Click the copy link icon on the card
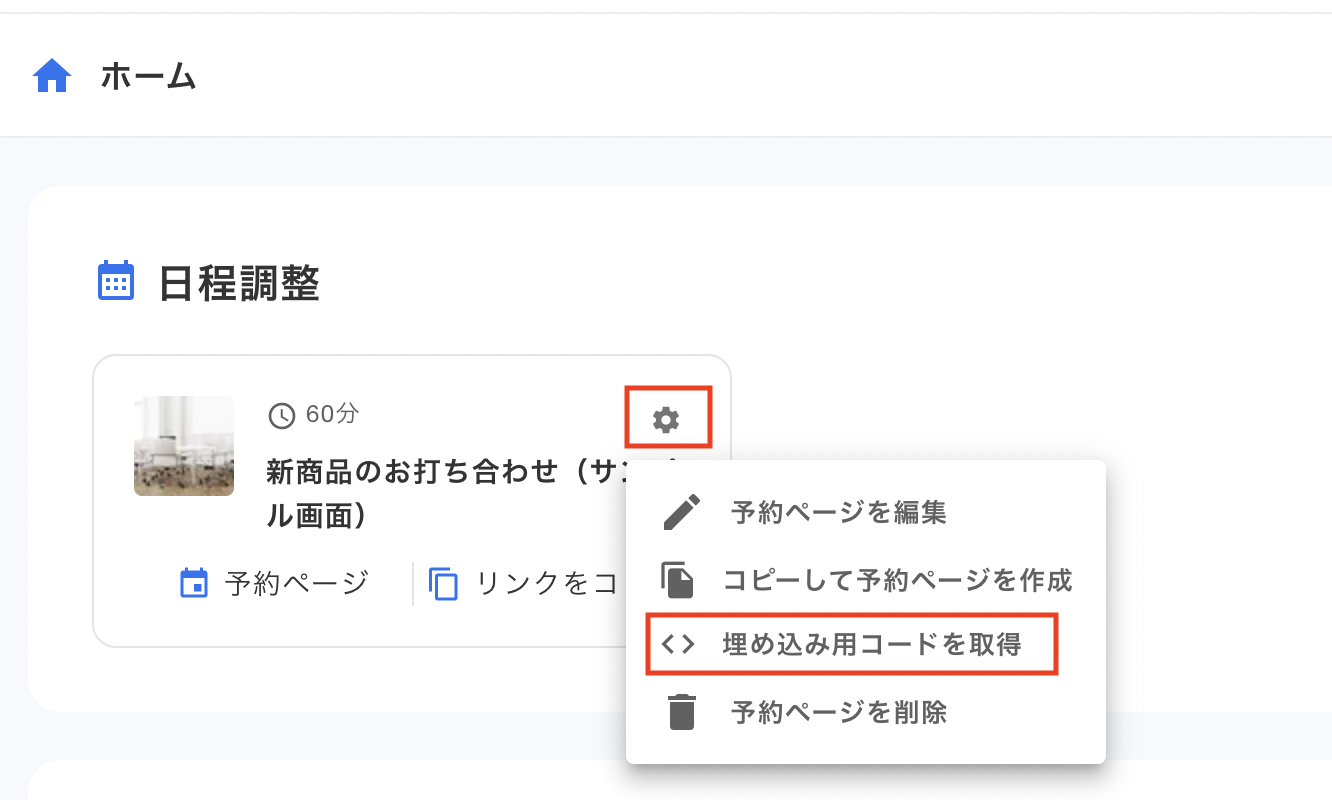This screenshot has width=1332, height=800. tap(443, 583)
